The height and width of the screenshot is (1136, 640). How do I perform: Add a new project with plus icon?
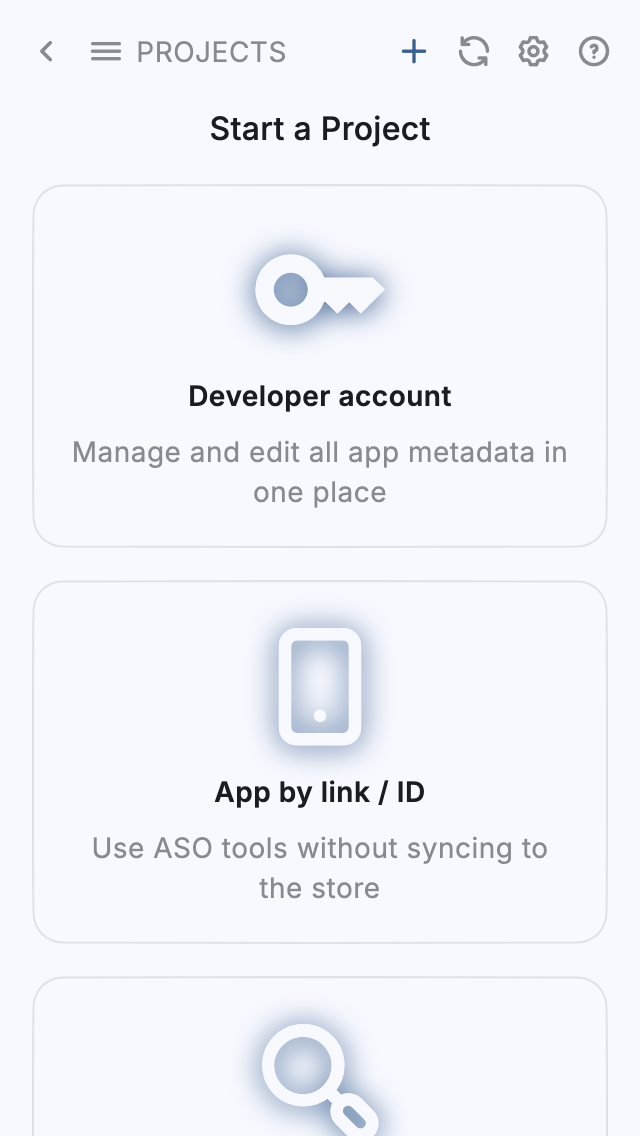pos(414,52)
